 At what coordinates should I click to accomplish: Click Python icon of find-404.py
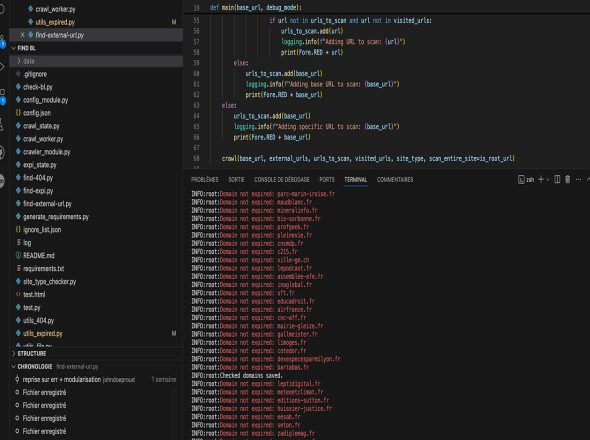(18, 178)
